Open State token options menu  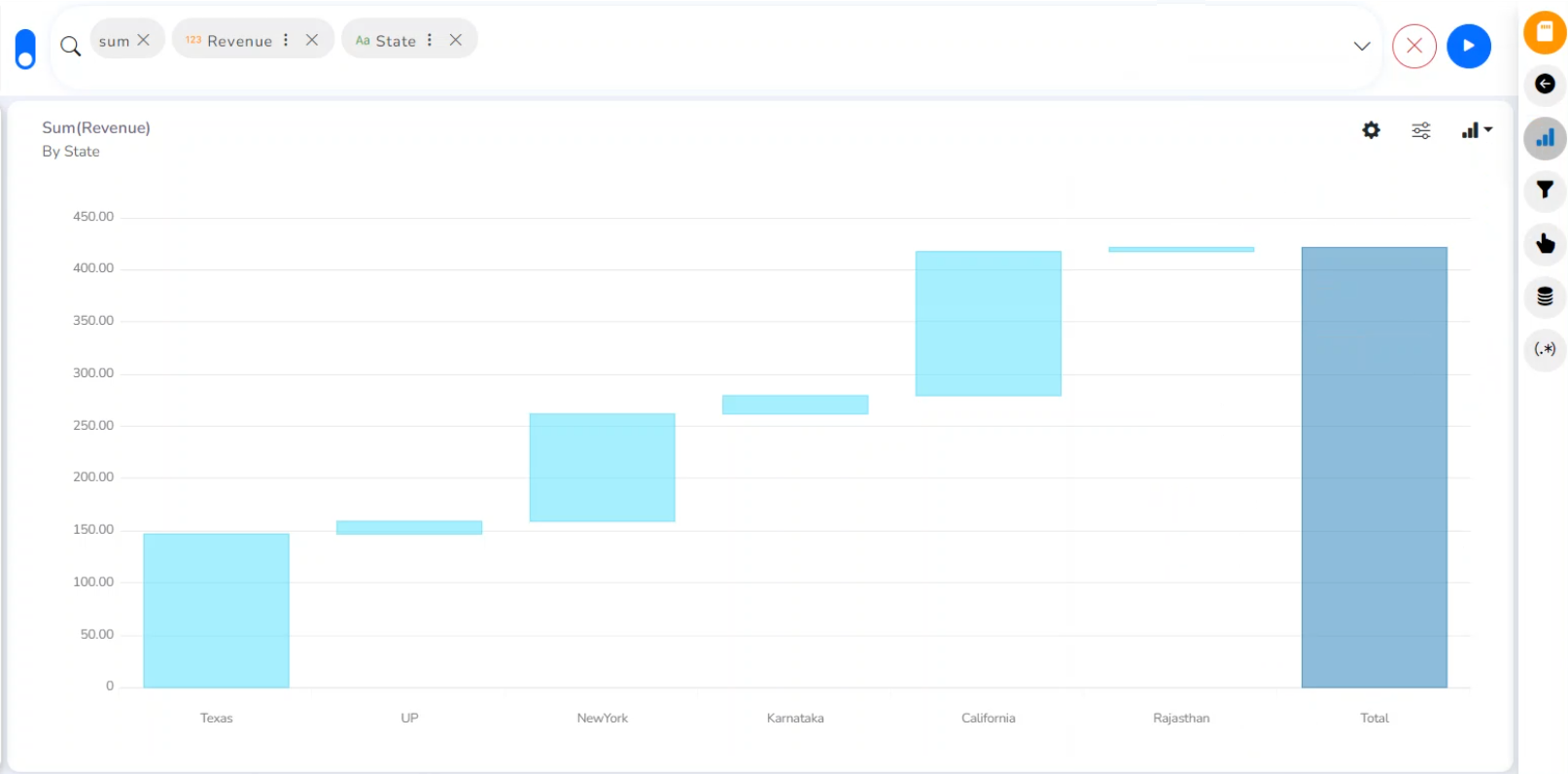coord(430,40)
